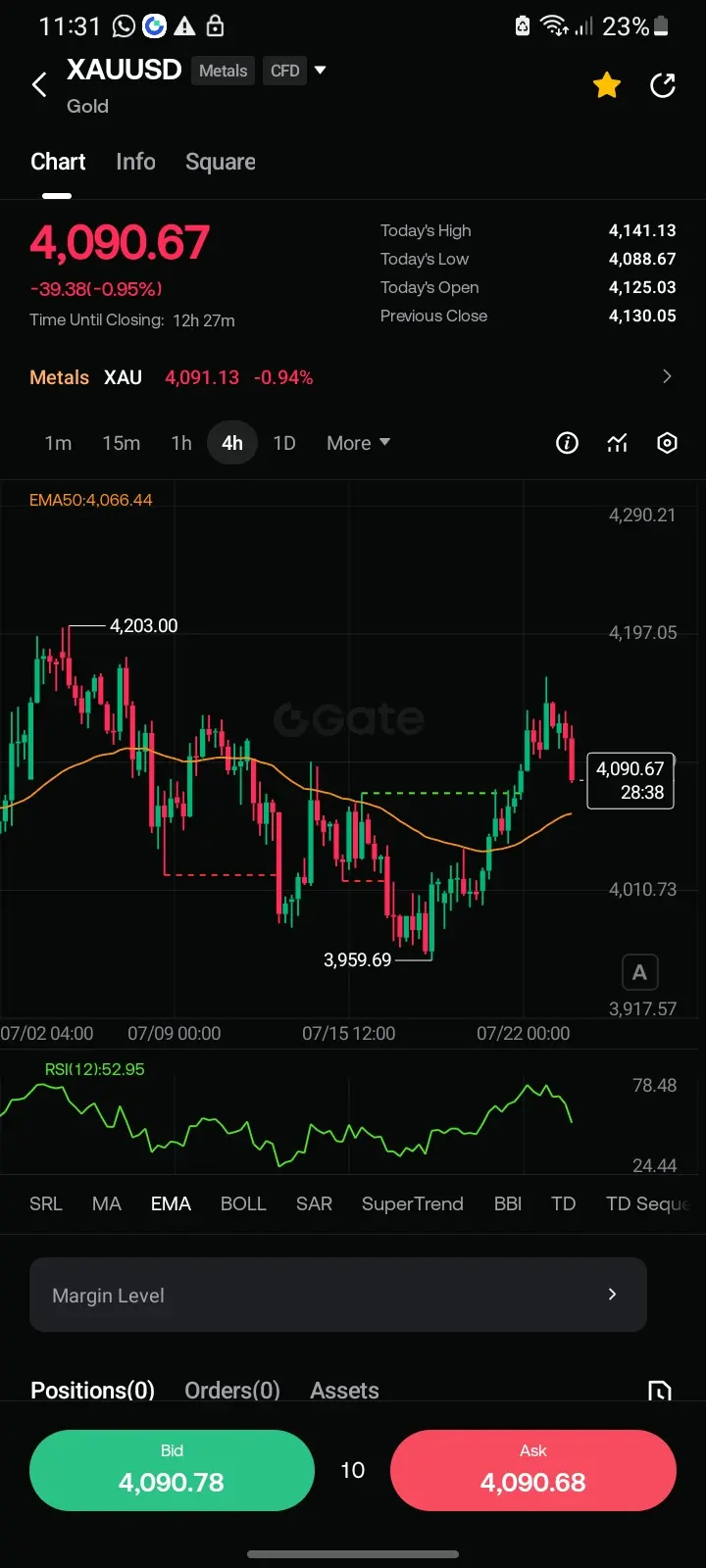
Task: Select the 1D timeframe
Action: click(x=284, y=443)
